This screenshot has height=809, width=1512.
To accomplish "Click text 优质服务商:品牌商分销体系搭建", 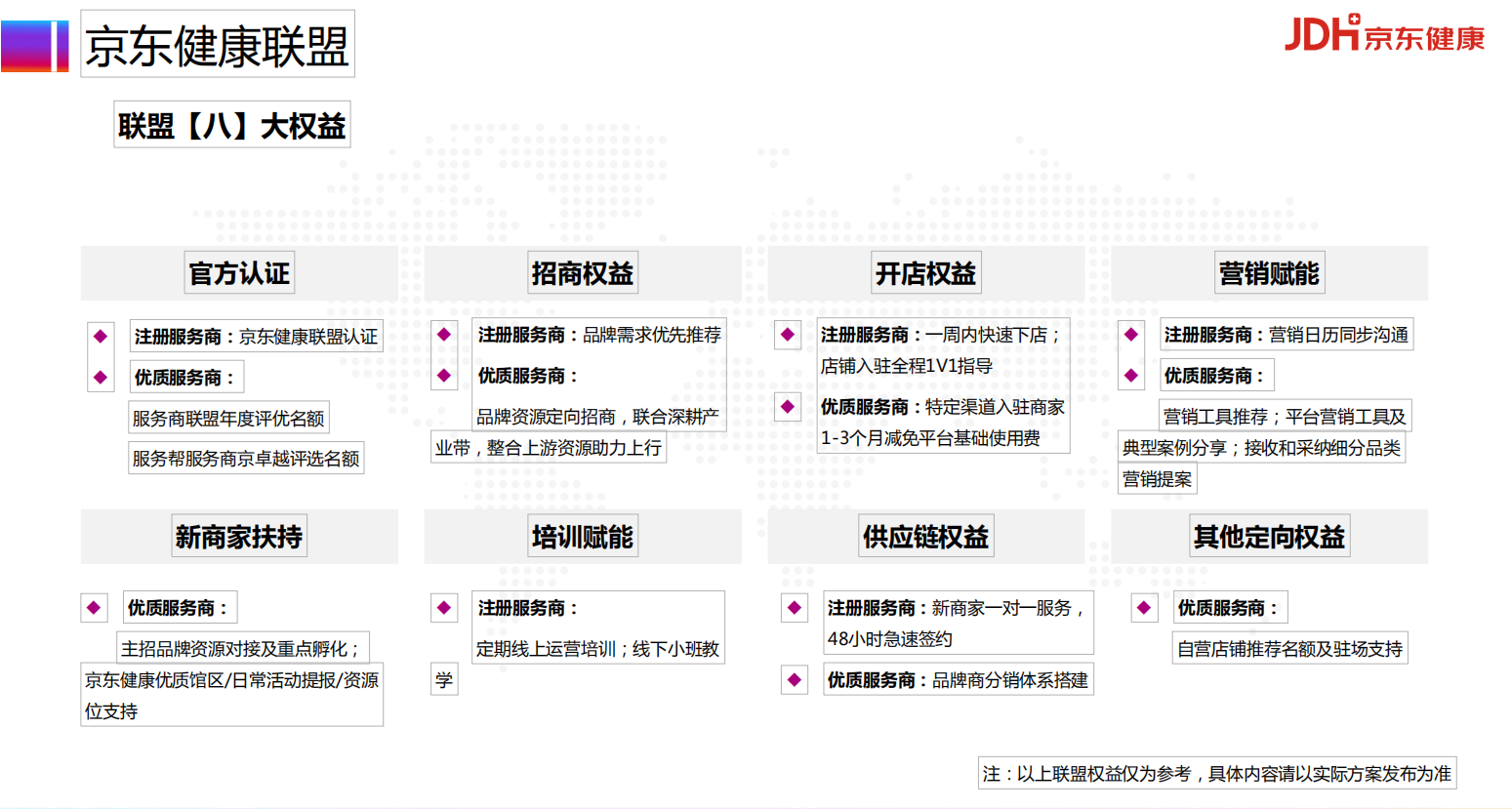I will pos(958,680).
